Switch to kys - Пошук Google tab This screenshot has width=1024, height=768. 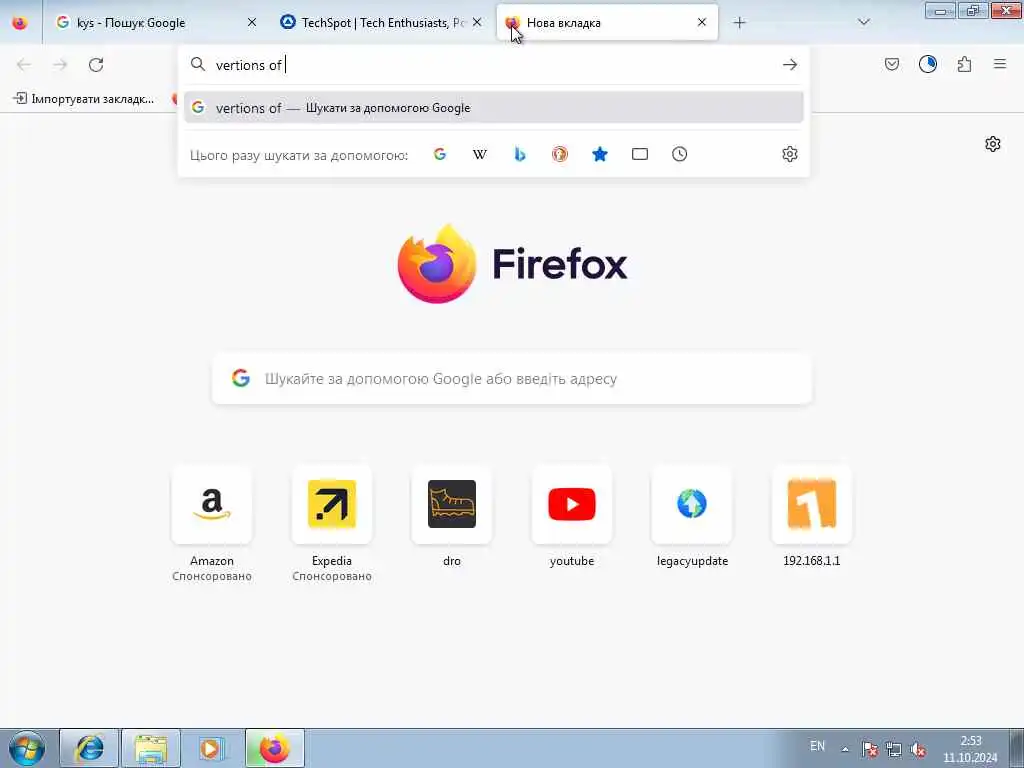[x=155, y=23]
